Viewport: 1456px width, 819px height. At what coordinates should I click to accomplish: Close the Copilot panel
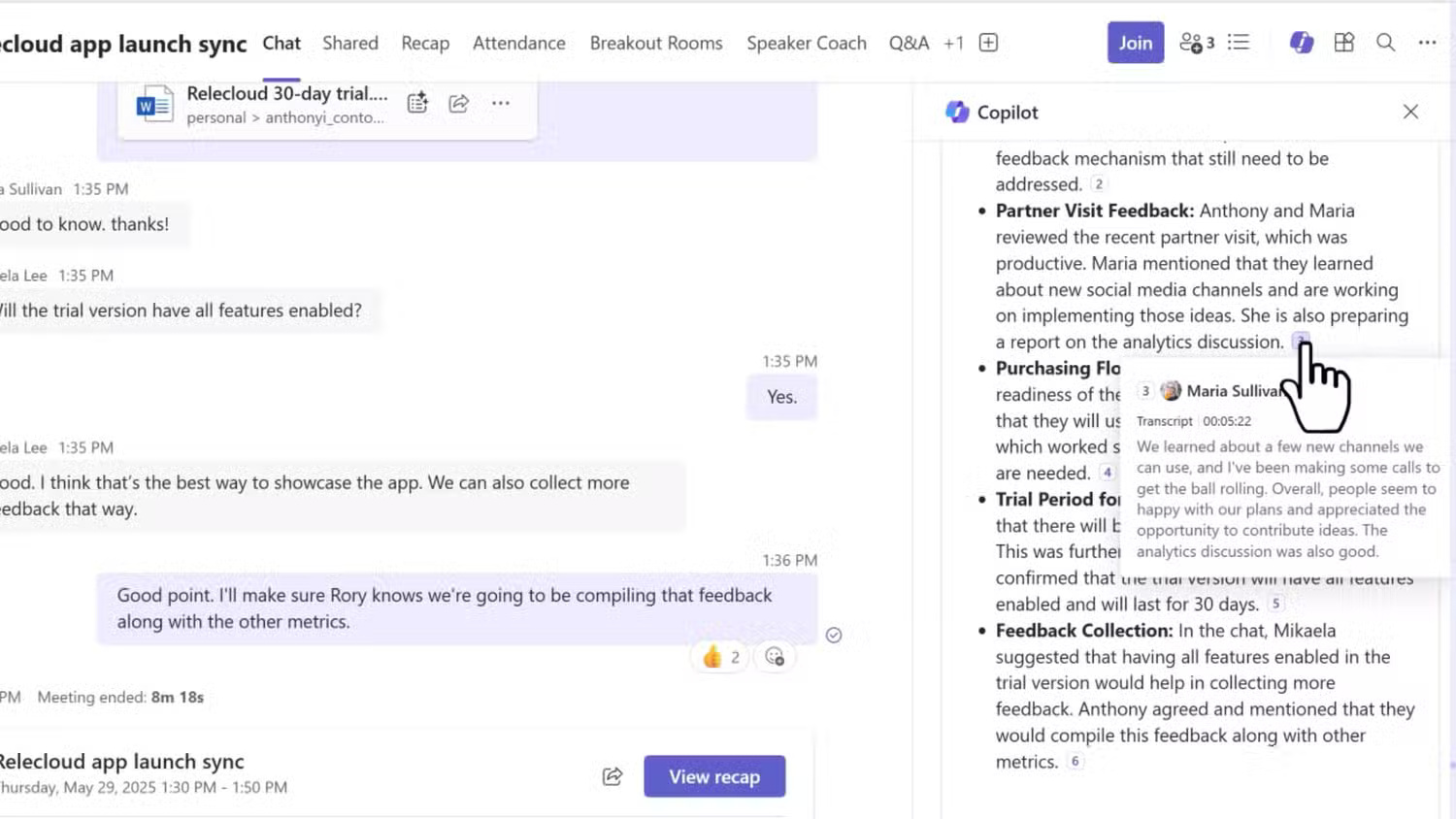[x=1410, y=112]
